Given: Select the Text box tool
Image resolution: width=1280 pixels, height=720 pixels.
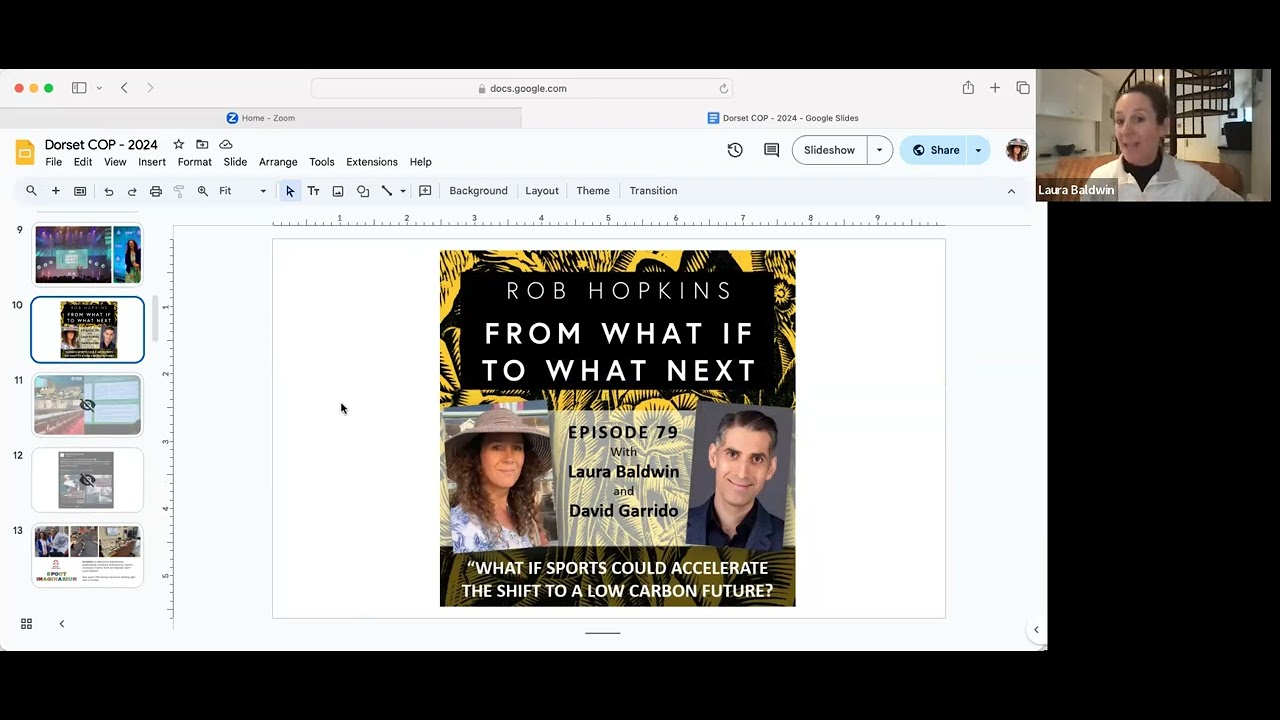Looking at the screenshot, I should click(x=313, y=191).
